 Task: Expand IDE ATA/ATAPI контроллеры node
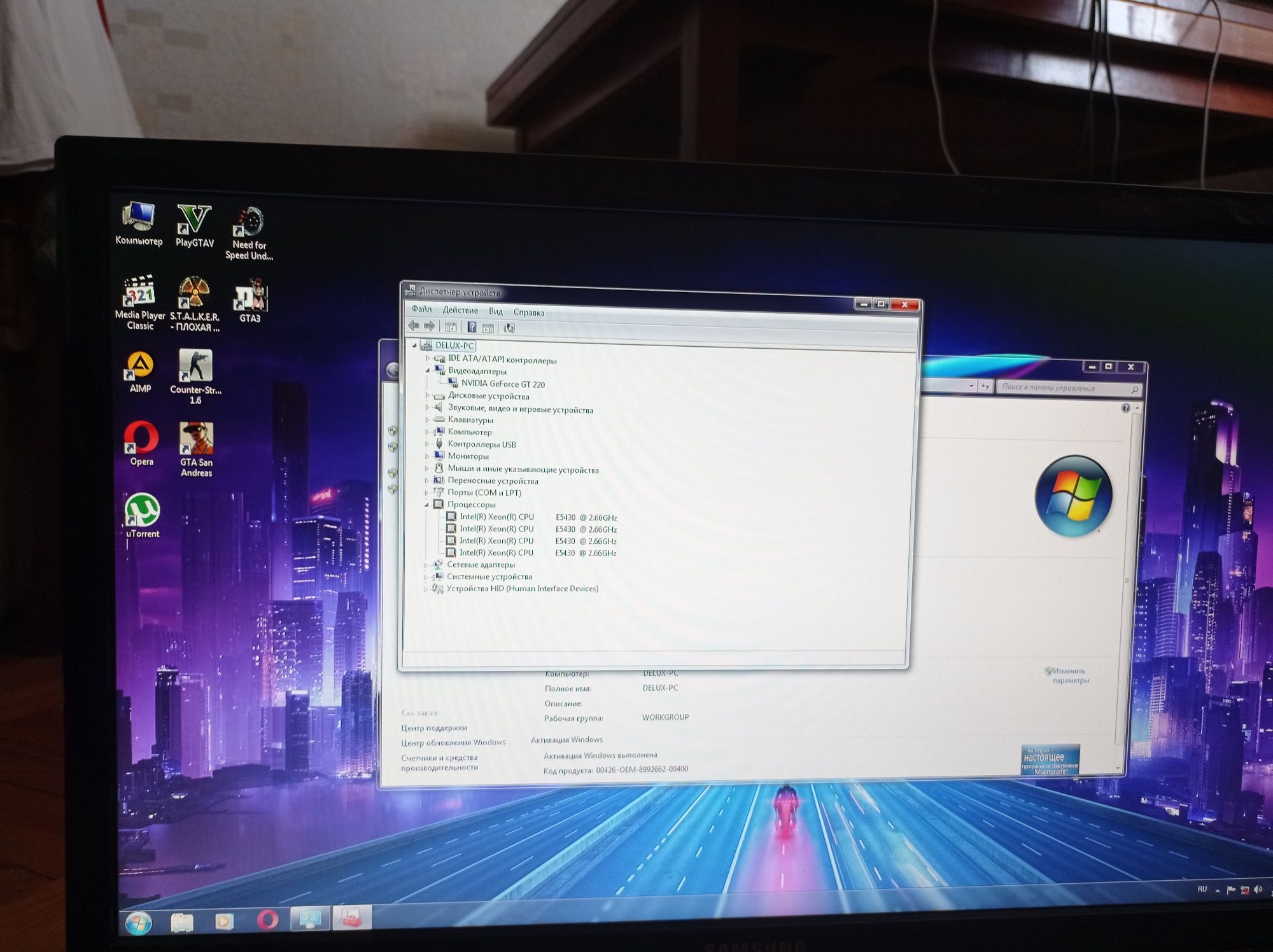tap(428, 359)
